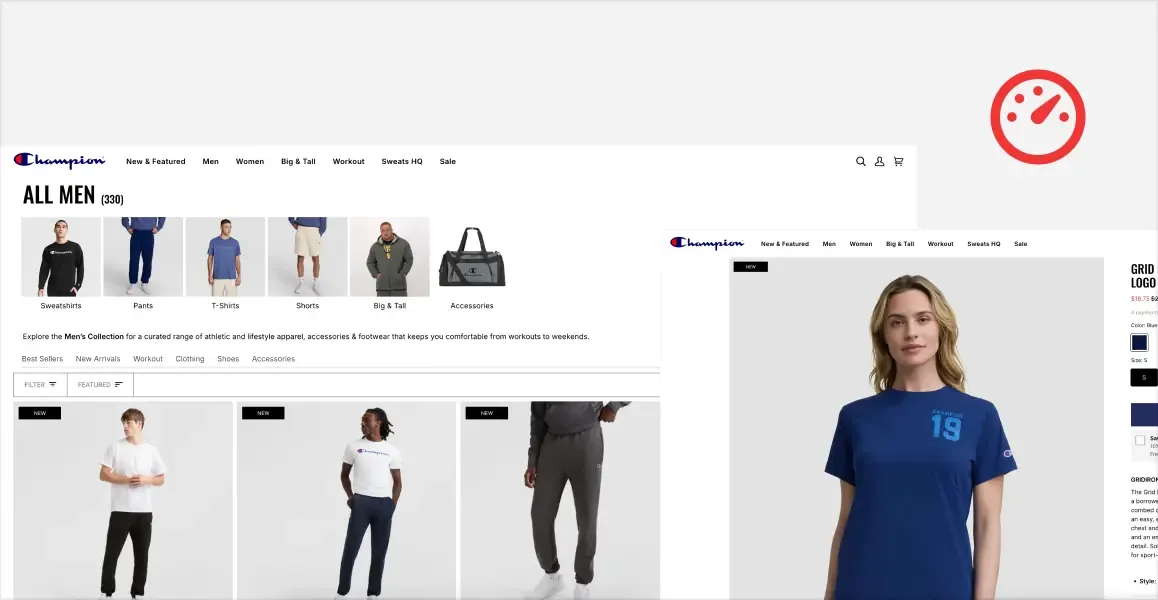
Task: Click Champion logo on product page
Action: [x=707, y=243]
